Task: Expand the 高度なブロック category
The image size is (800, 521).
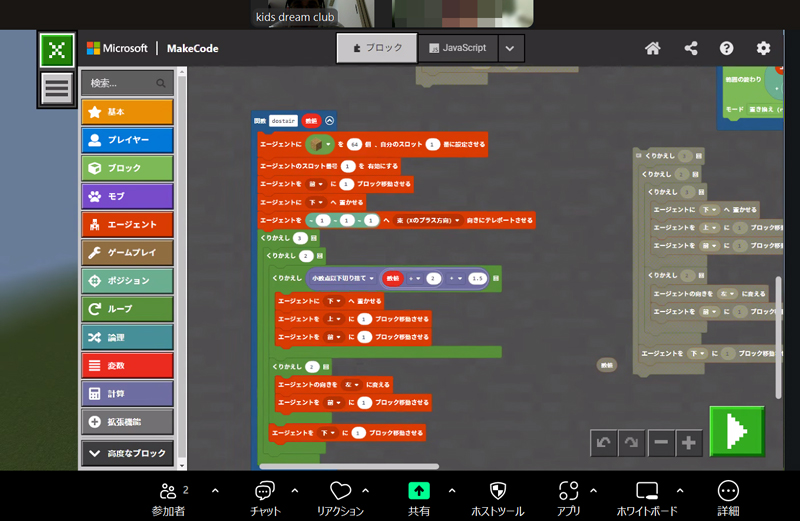Action: (127, 453)
